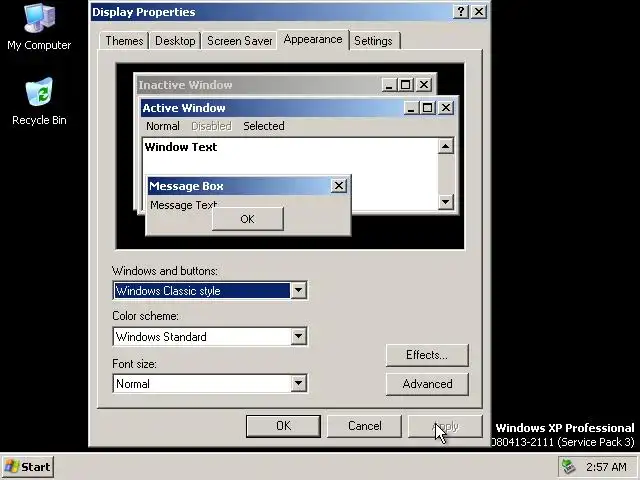
Task: Click the Active Window close icon in preview
Action: click(446, 108)
